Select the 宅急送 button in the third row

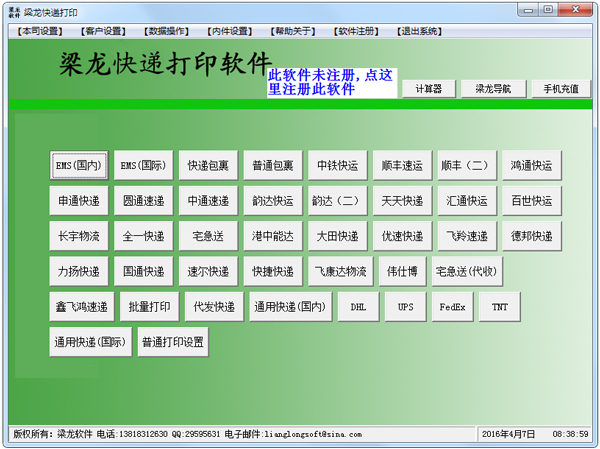point(208,236)
